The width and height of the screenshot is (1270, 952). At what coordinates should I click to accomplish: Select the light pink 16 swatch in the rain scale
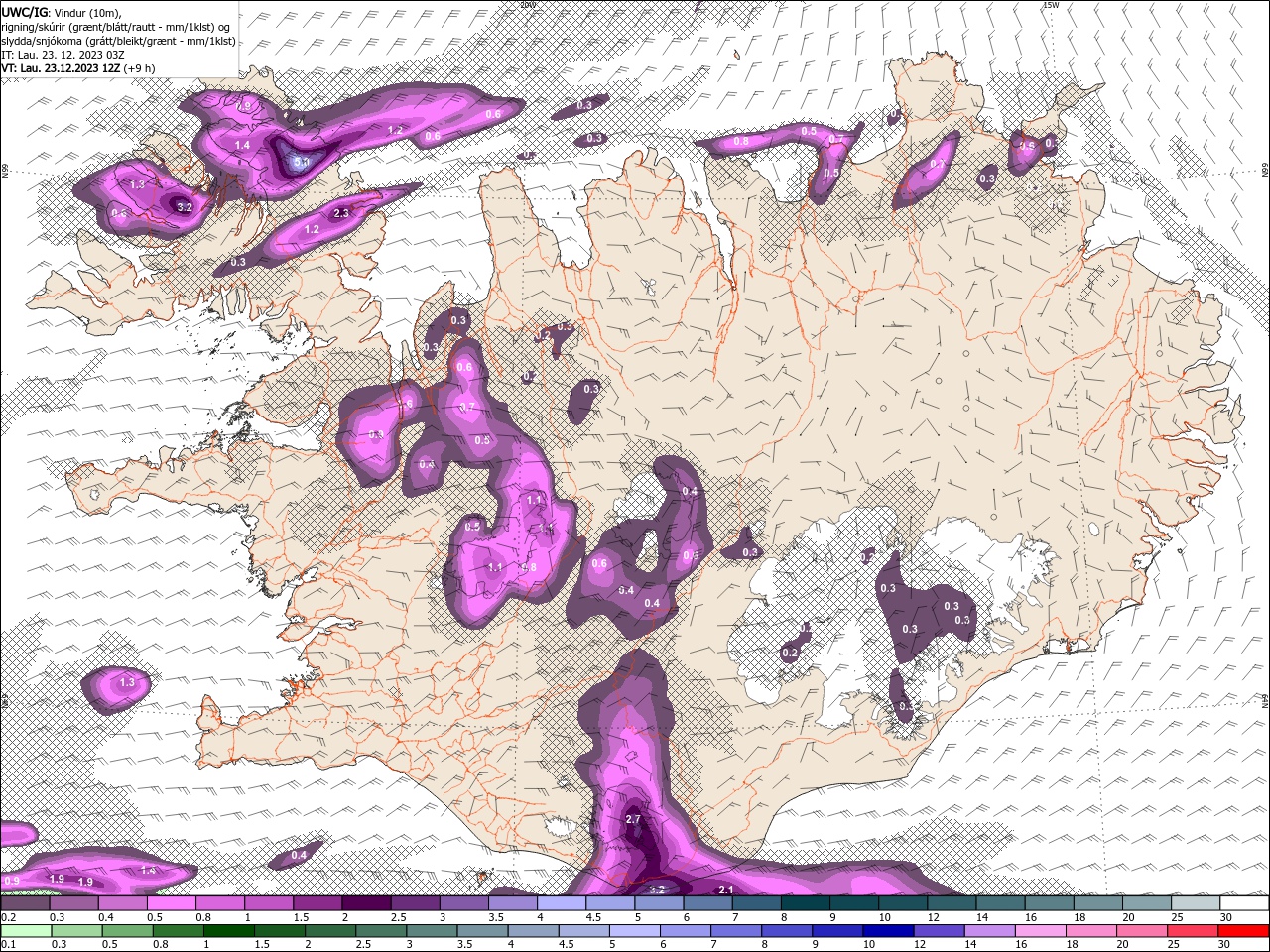click(x=1041, y=931)
